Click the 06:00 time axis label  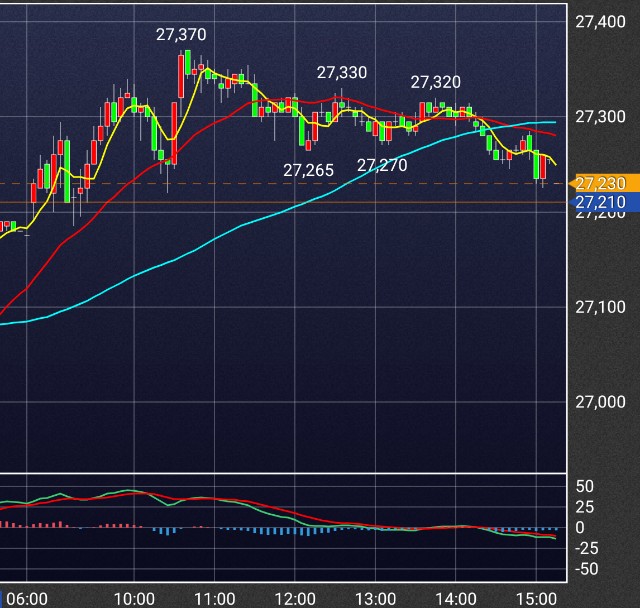pos(27,599)
